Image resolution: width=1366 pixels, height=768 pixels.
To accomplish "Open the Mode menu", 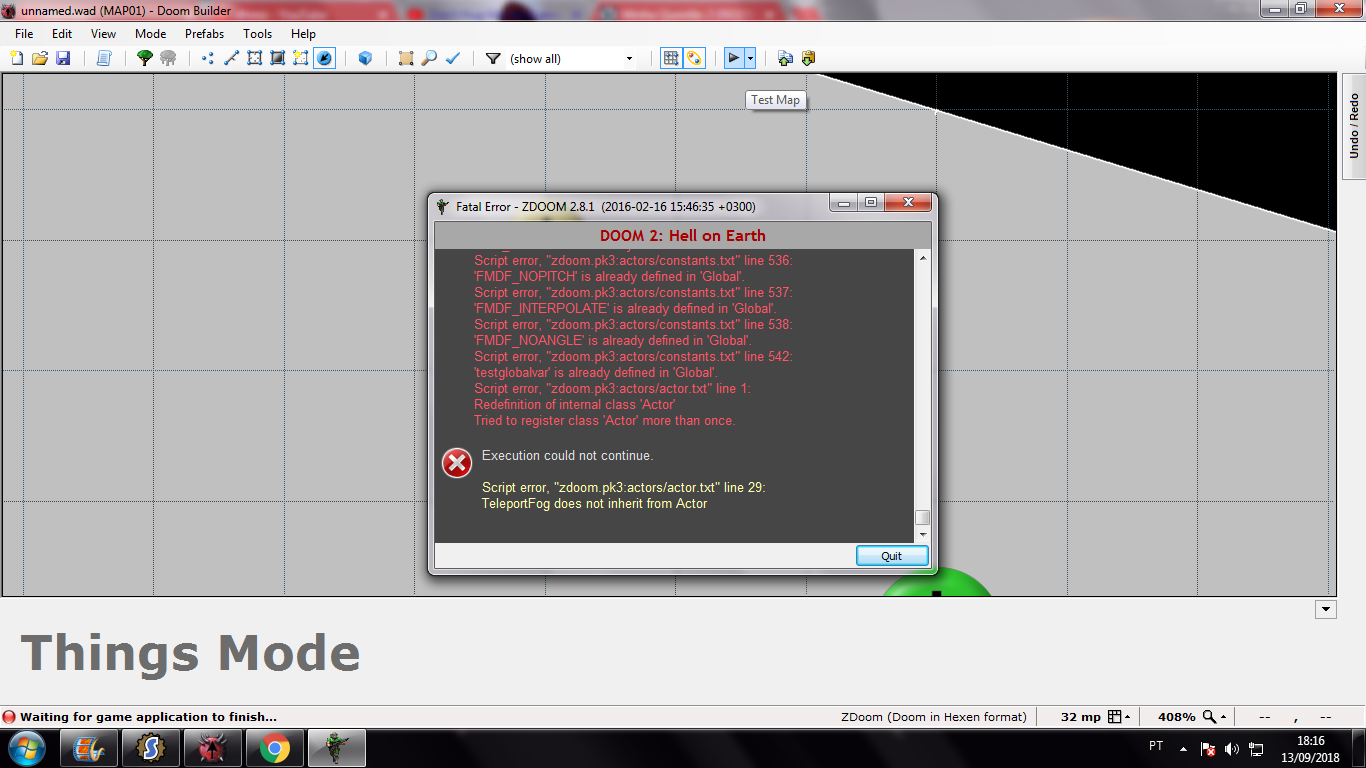I will click(x=150, y=33).
